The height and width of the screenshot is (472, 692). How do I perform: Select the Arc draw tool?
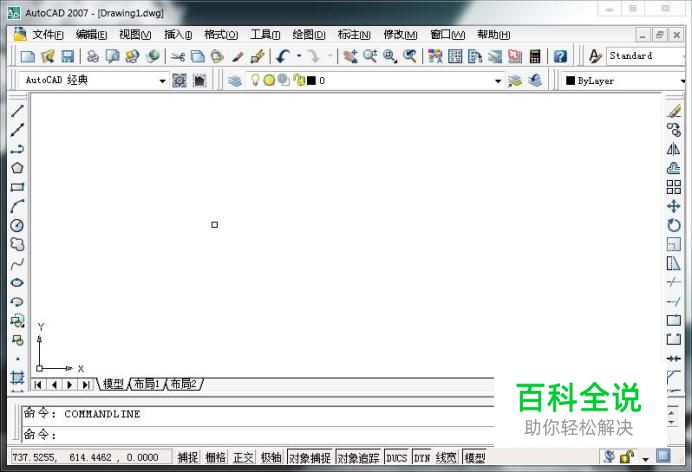click(x=17, y=206)
